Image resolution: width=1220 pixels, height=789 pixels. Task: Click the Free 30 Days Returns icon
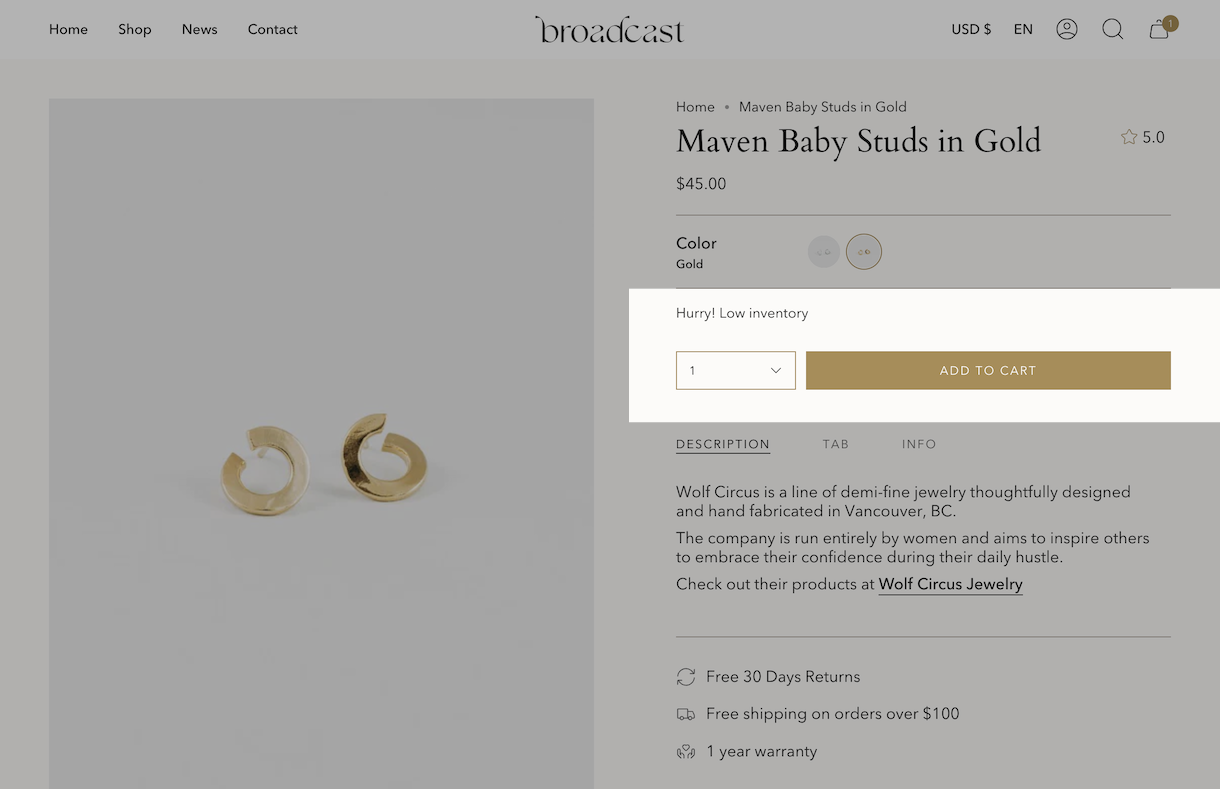(x=686, y=677)
